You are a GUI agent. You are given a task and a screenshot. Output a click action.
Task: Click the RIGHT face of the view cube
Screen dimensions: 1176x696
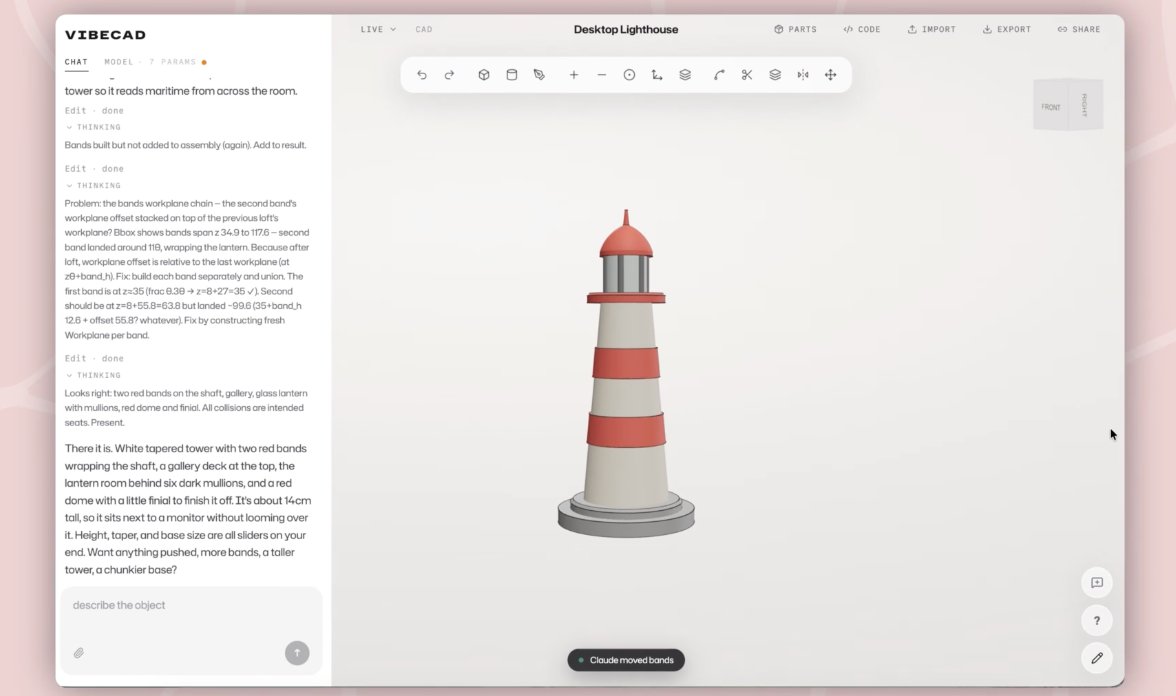point(1084,105)
